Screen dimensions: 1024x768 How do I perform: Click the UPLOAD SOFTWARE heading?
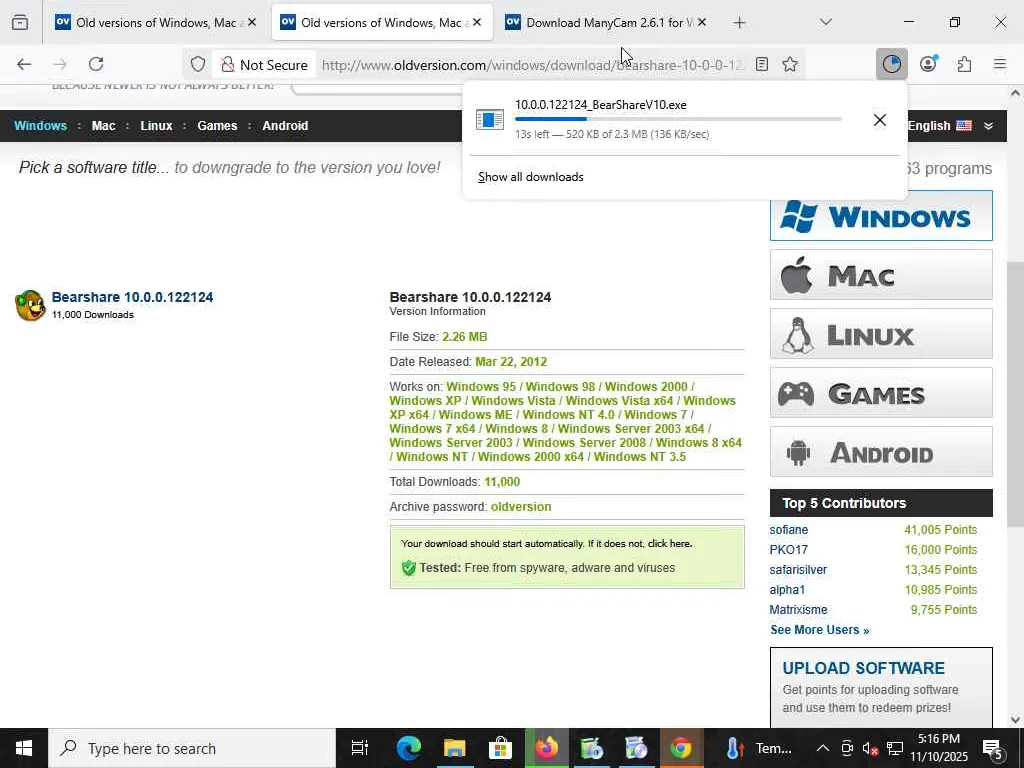click(863, 668)
